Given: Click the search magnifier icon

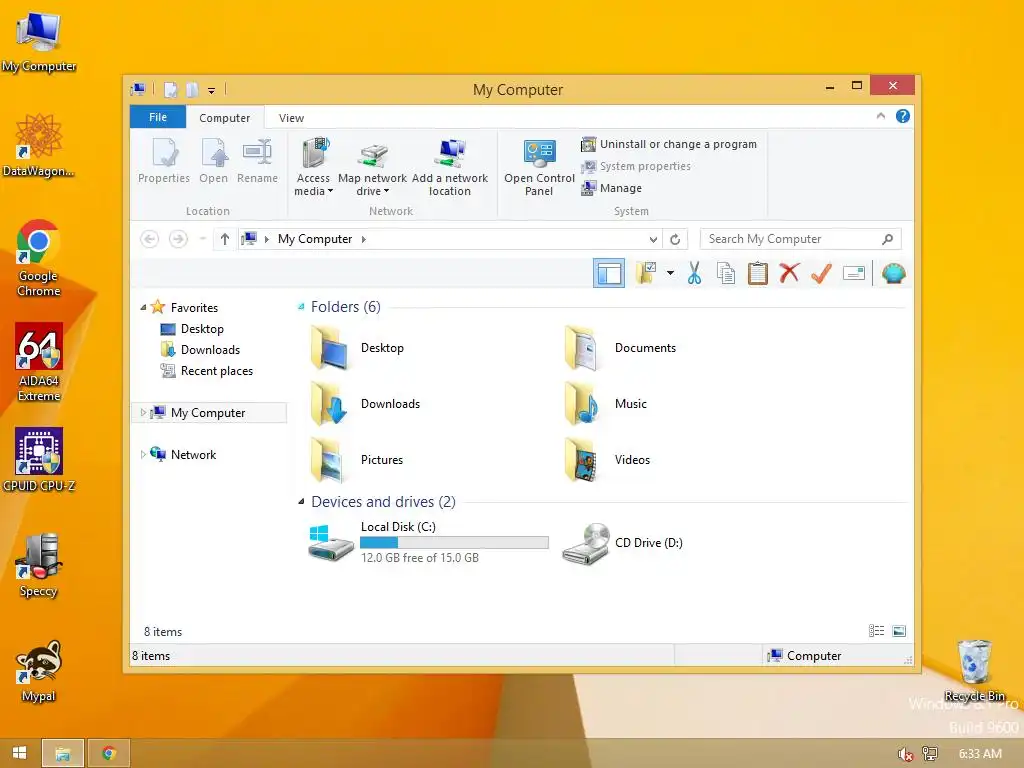Looking at the screenshot, I should [888, 239].
